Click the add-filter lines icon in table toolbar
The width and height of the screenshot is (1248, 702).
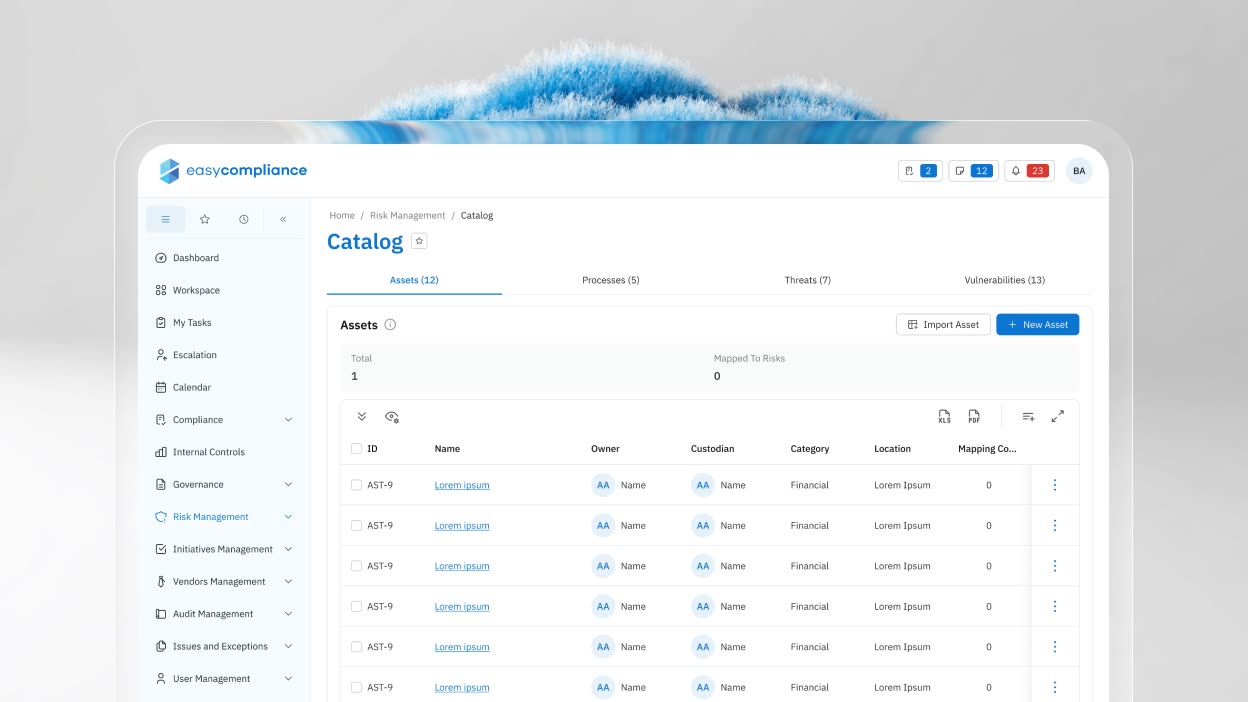coord(1028,417)
